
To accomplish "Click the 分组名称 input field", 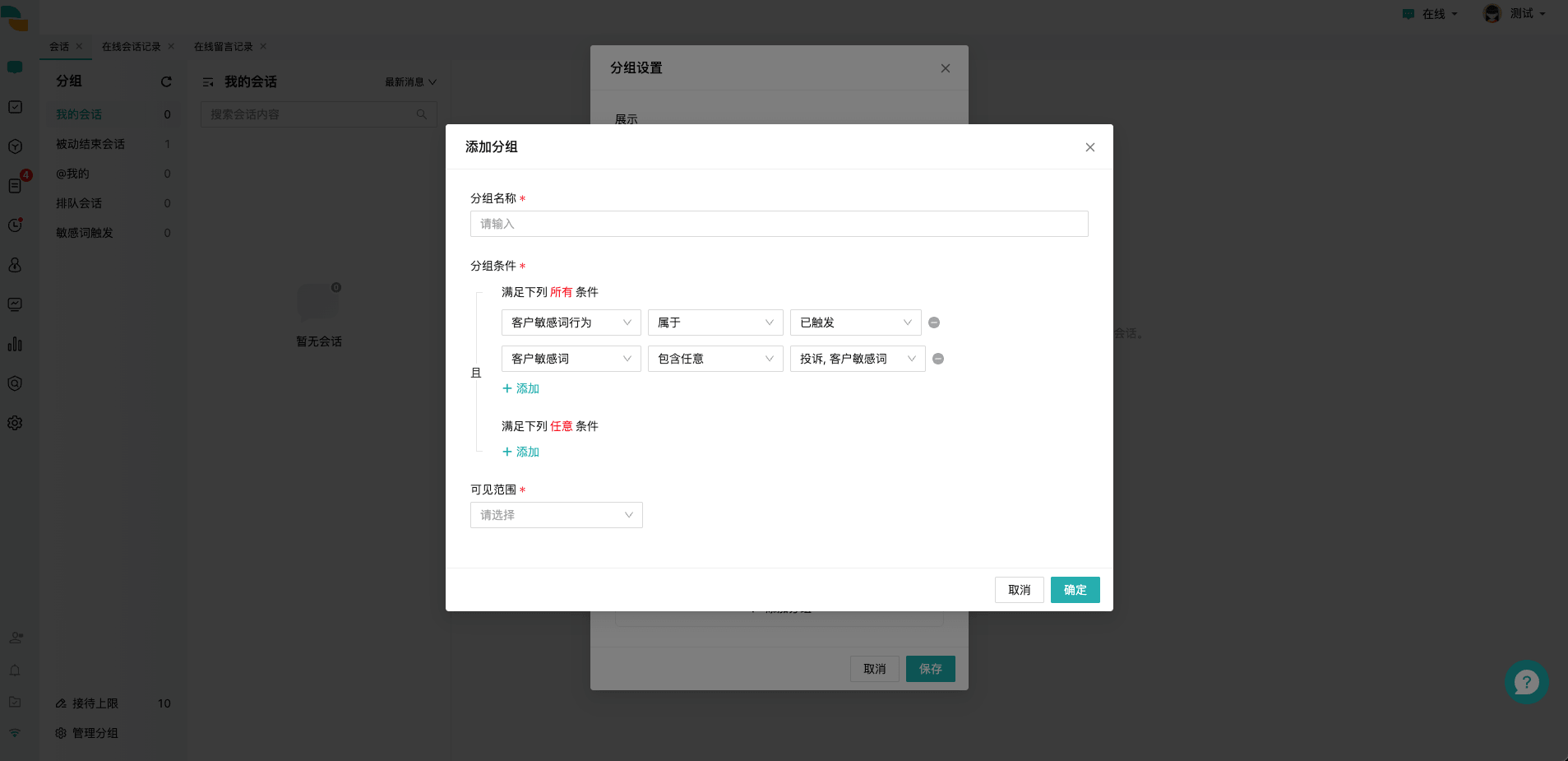I will [x=779, y=224].
